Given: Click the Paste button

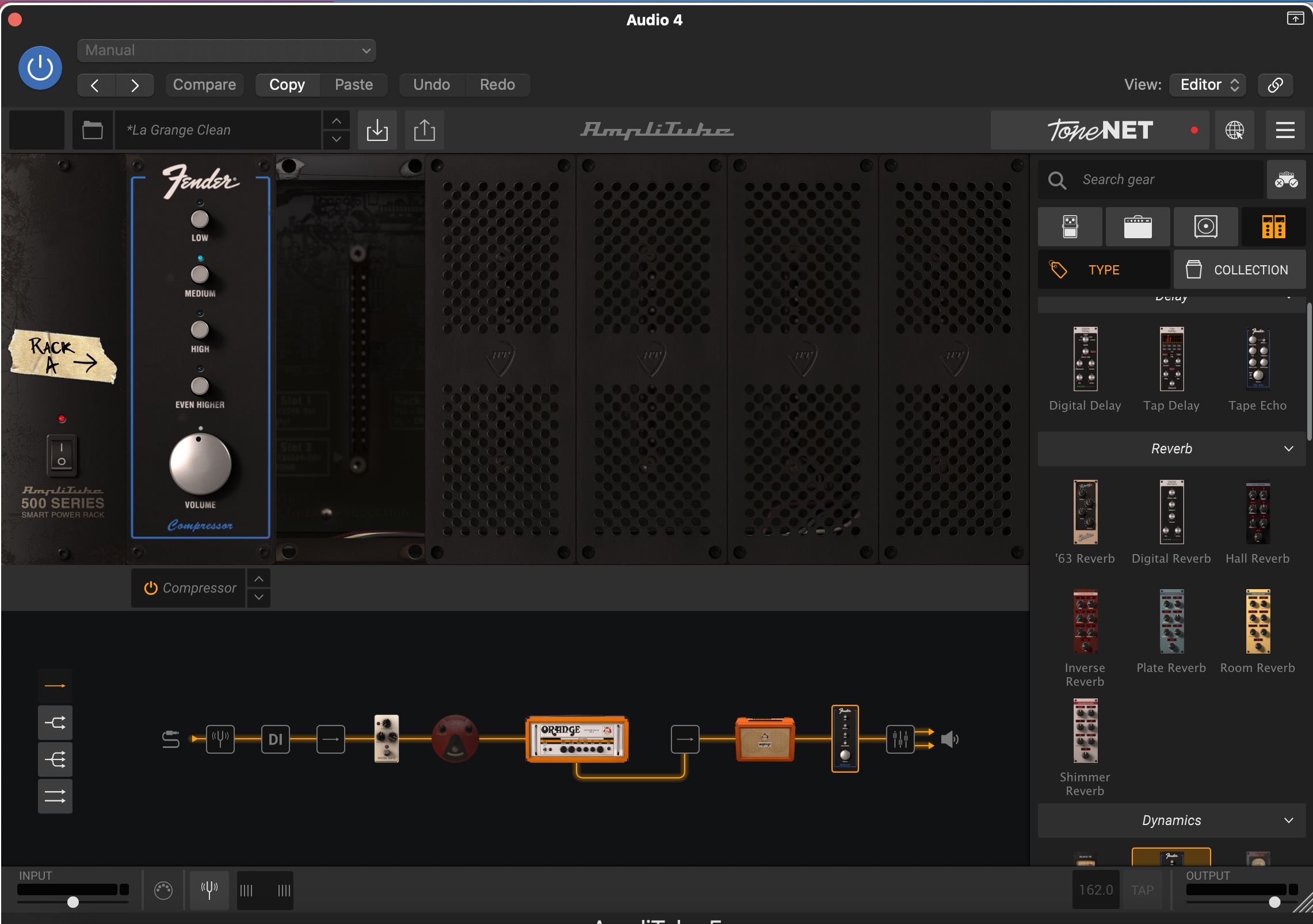Looking at the screenshot, I should click(x=354, y=85).
